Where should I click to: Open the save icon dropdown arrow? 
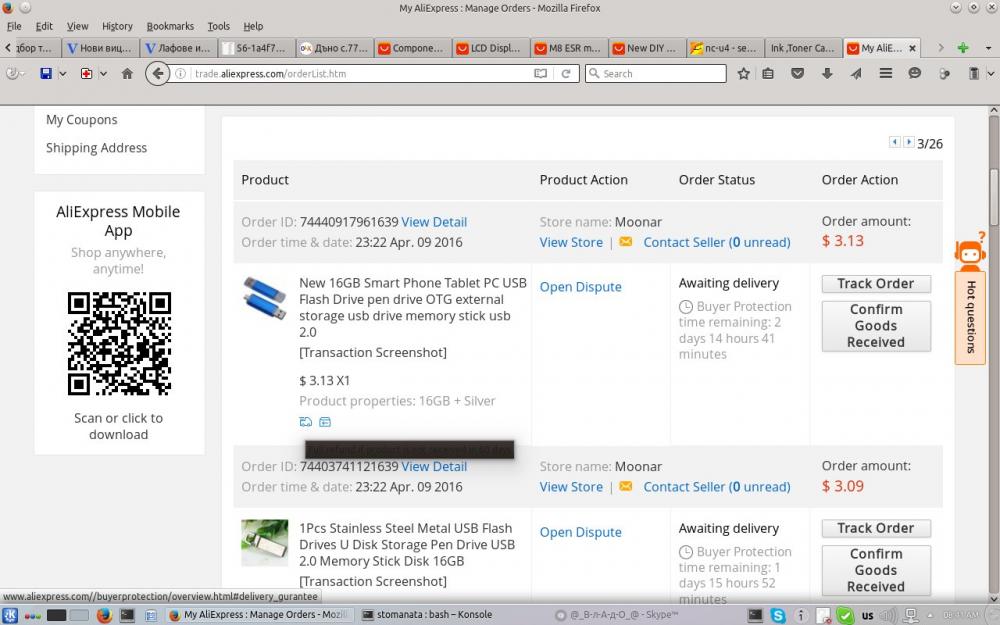62,73
